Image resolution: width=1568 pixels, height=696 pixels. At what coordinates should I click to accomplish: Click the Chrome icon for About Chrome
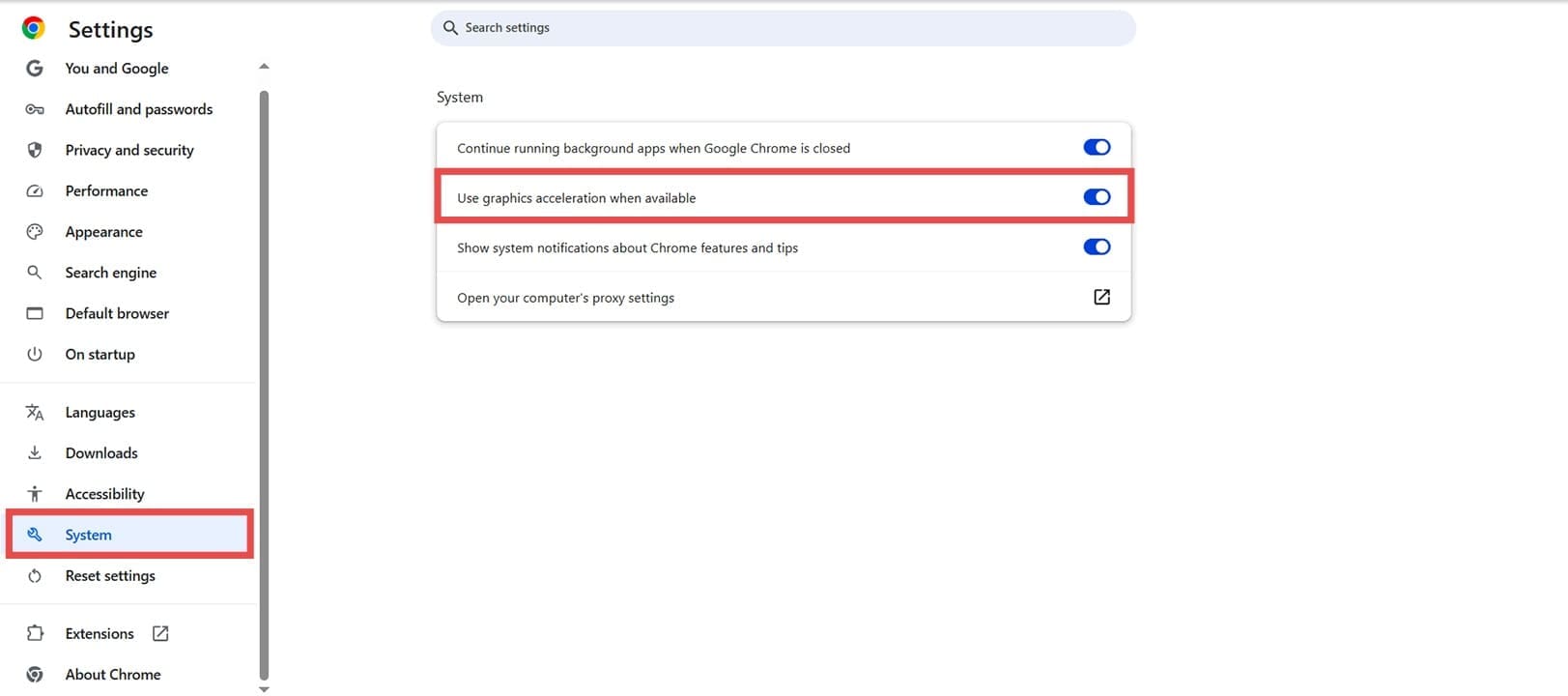[35, 675]
